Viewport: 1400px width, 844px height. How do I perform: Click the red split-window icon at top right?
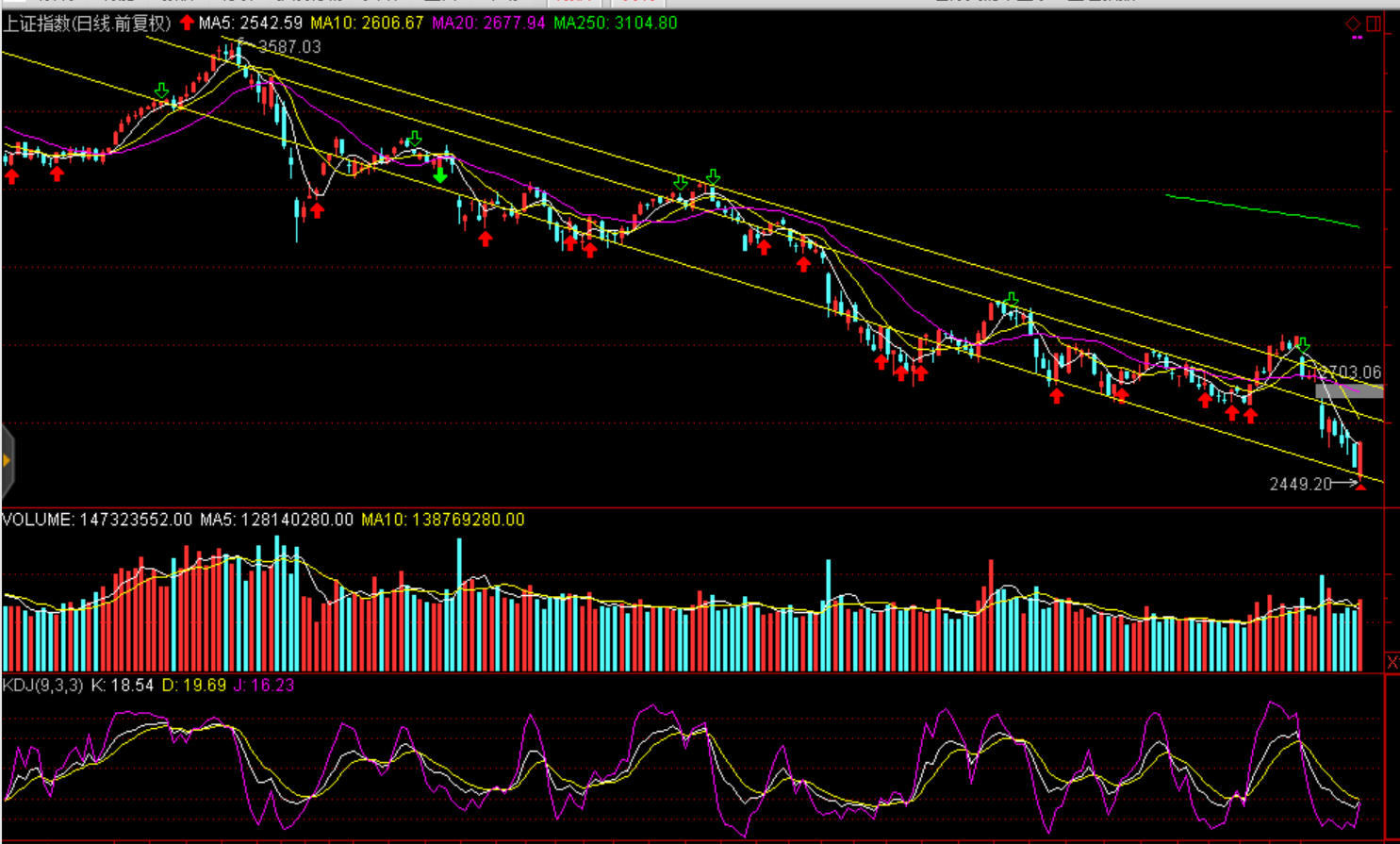tap(1374, 24)
